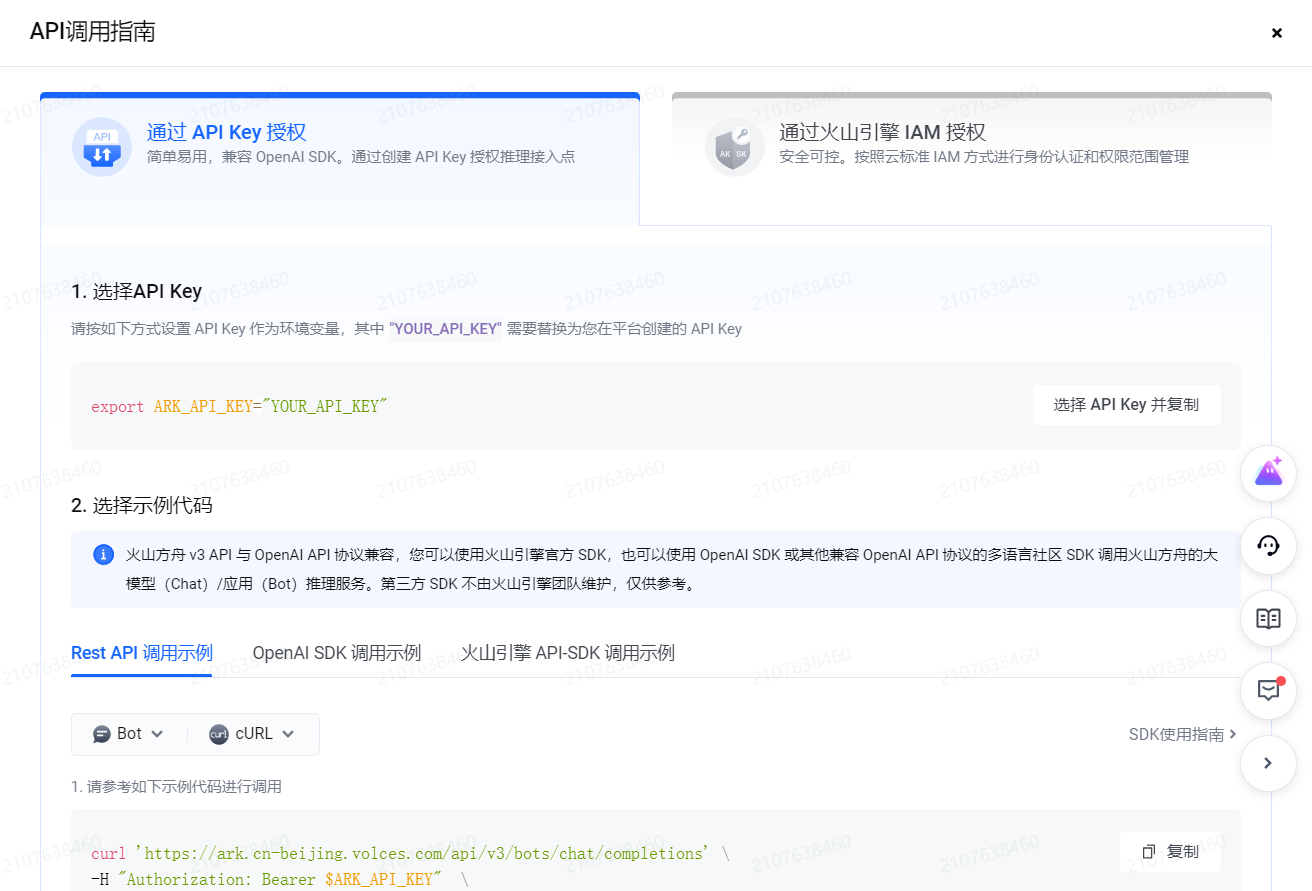The width and height of the screenshot is (1312, 891).
Task: Switch to OpenAI SDK 调用示例 tab
Action: tap(337, 653)
